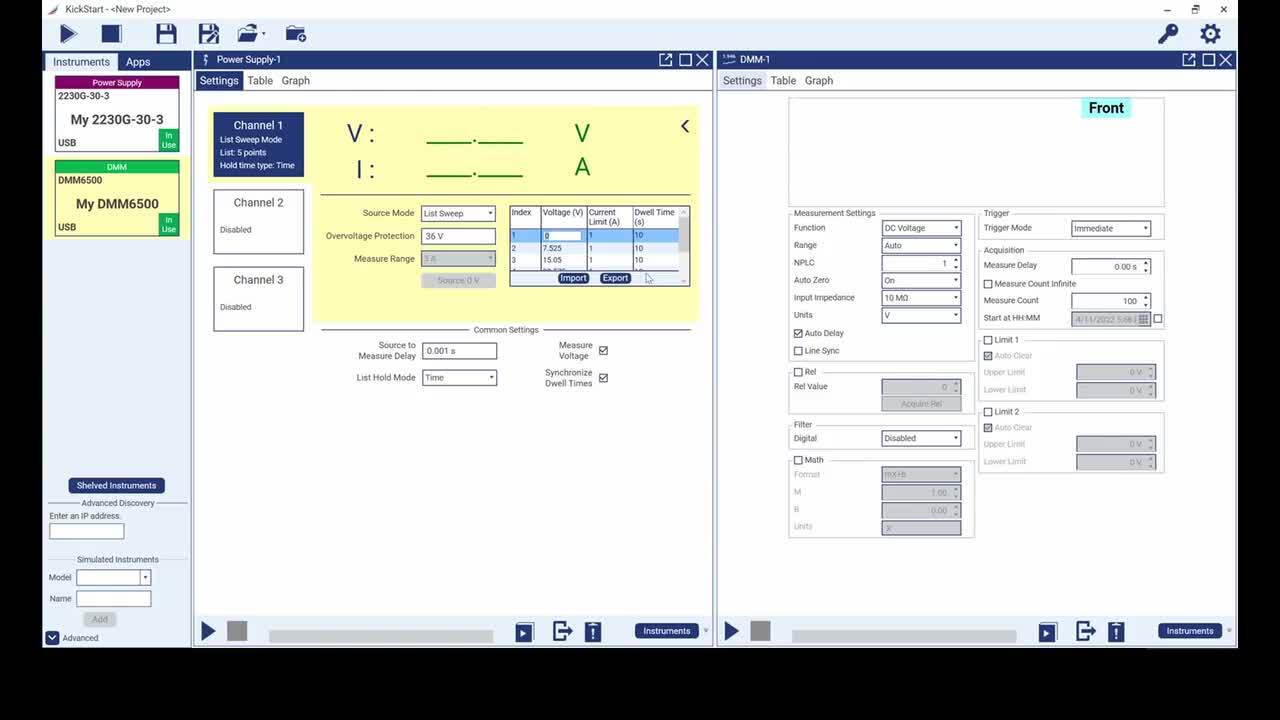Viewport: 1280px width, 720px height.
Task: Enable Measure Count Infinite for DMM-1
Action: point(989,283)
